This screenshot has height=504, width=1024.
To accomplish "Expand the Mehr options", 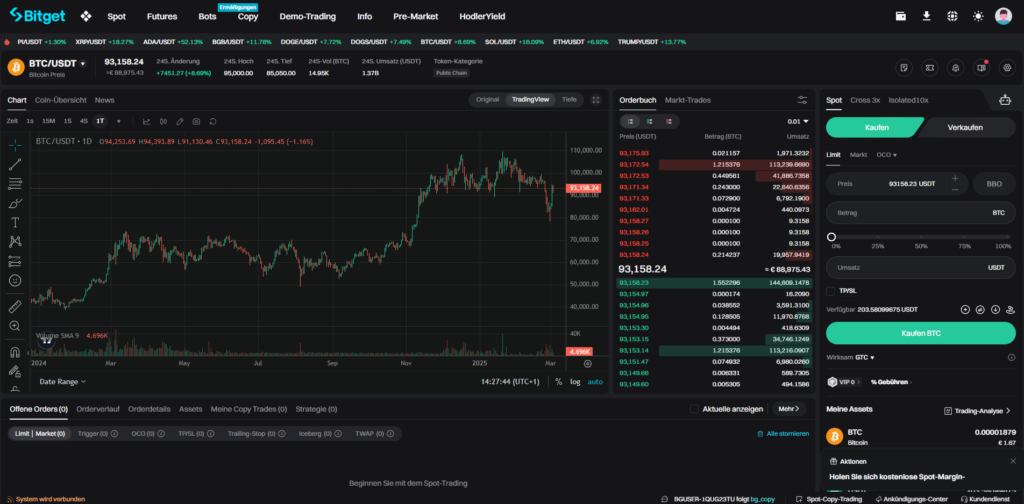I will tap(790, 409).
